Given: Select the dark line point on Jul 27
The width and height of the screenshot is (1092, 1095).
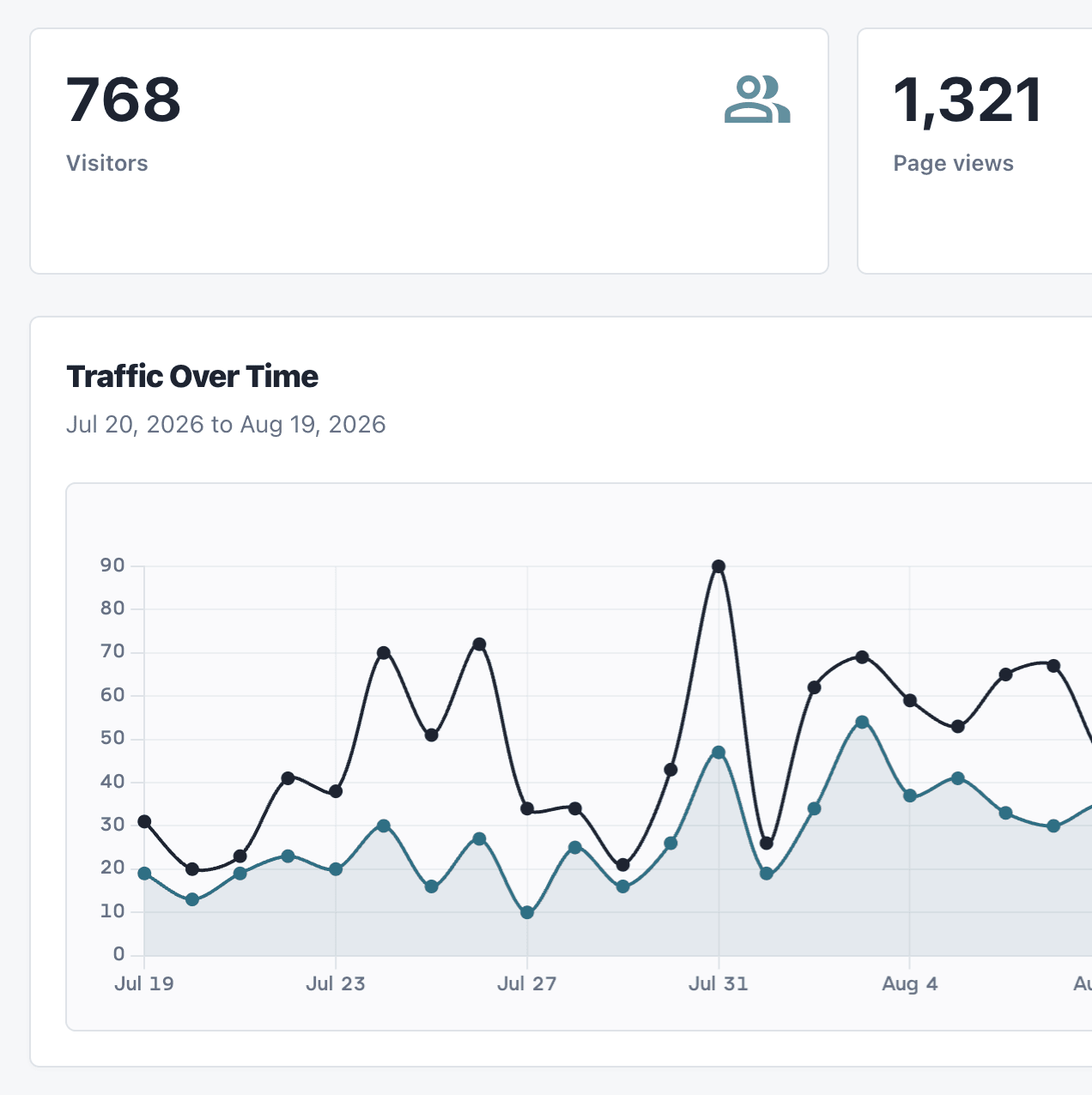Looking at the screenshot, I should click(x=527, y=808).
